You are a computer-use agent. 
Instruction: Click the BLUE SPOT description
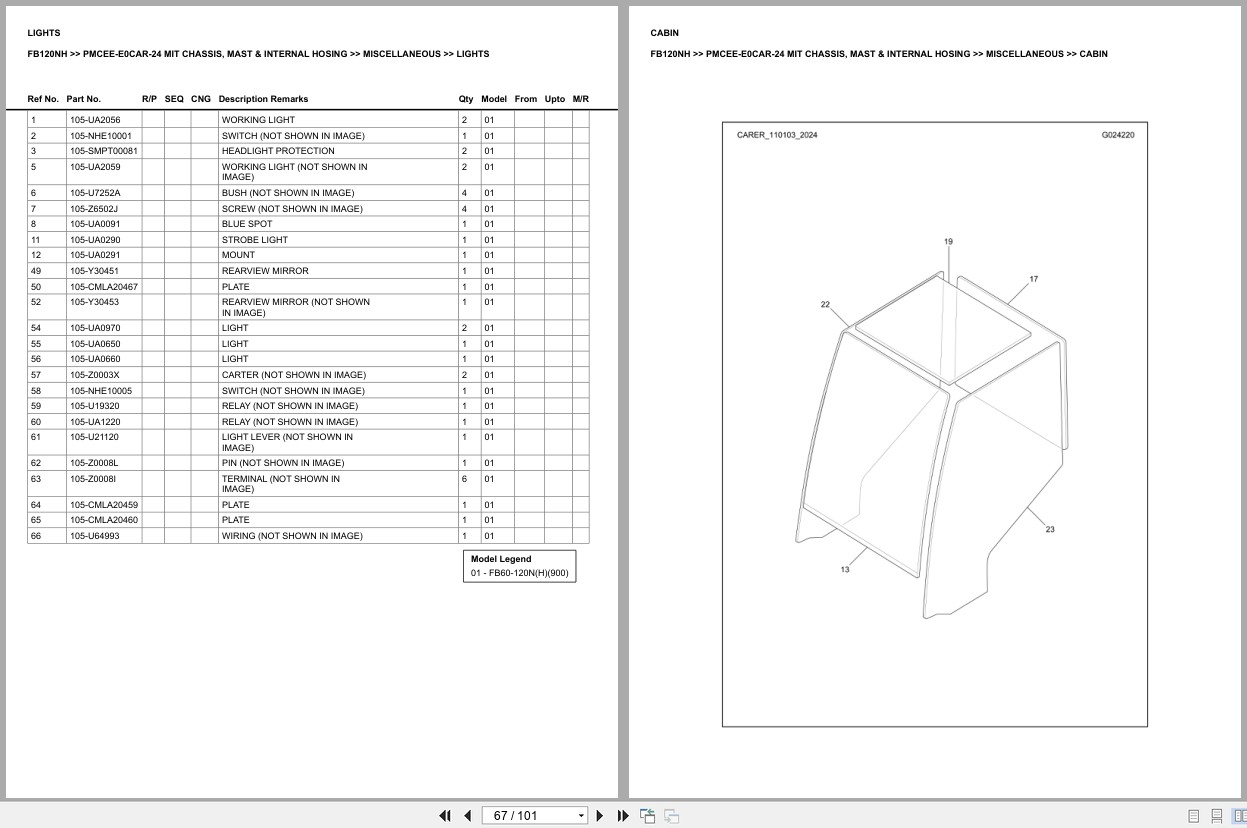pos(247,224)
